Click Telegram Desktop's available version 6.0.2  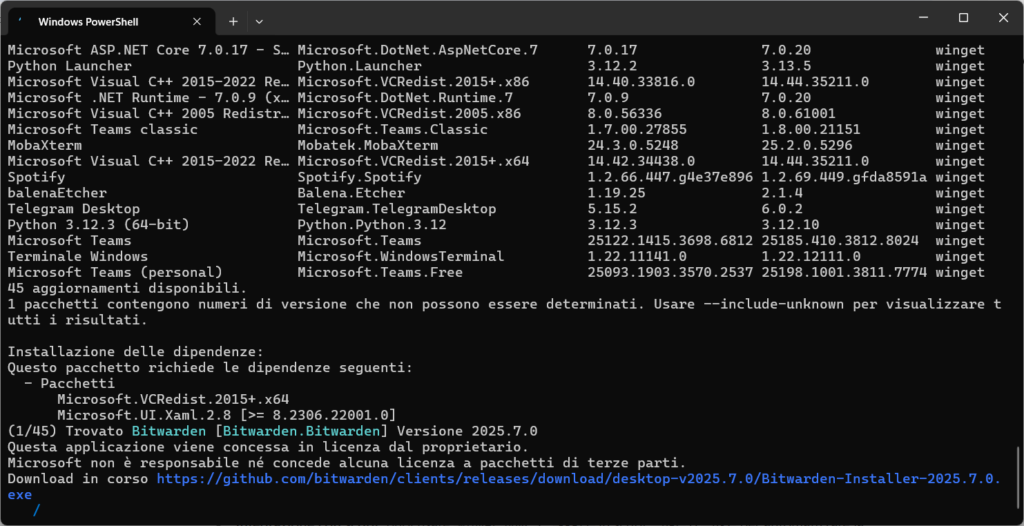coord(781,209)
